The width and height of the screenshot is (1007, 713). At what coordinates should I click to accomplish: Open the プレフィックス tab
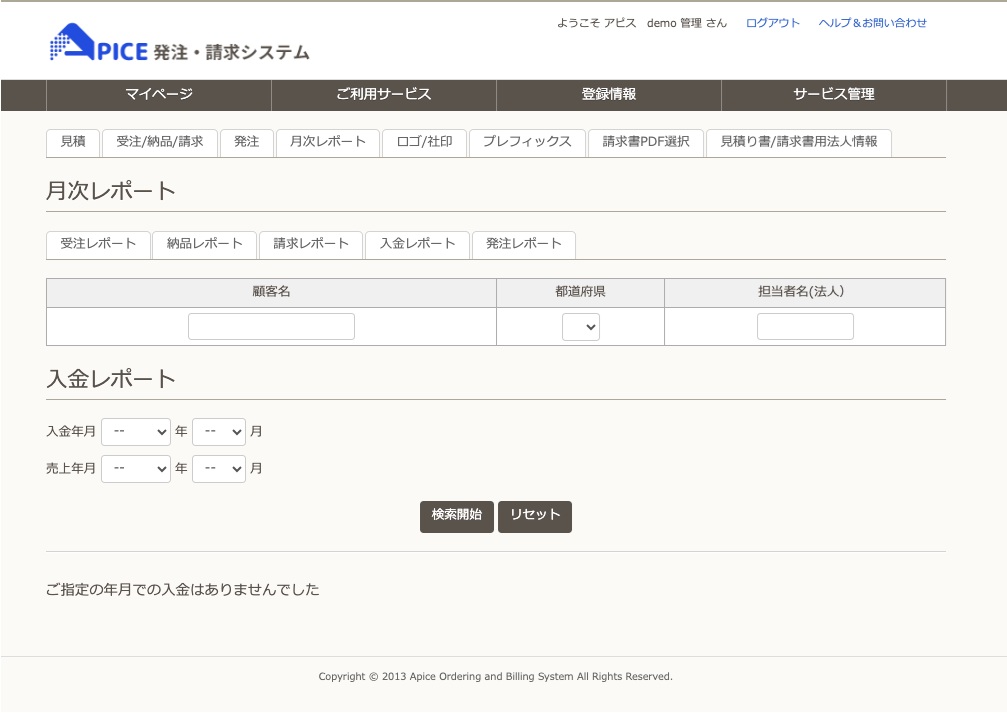pyautogui.click(x=527, y=142)
